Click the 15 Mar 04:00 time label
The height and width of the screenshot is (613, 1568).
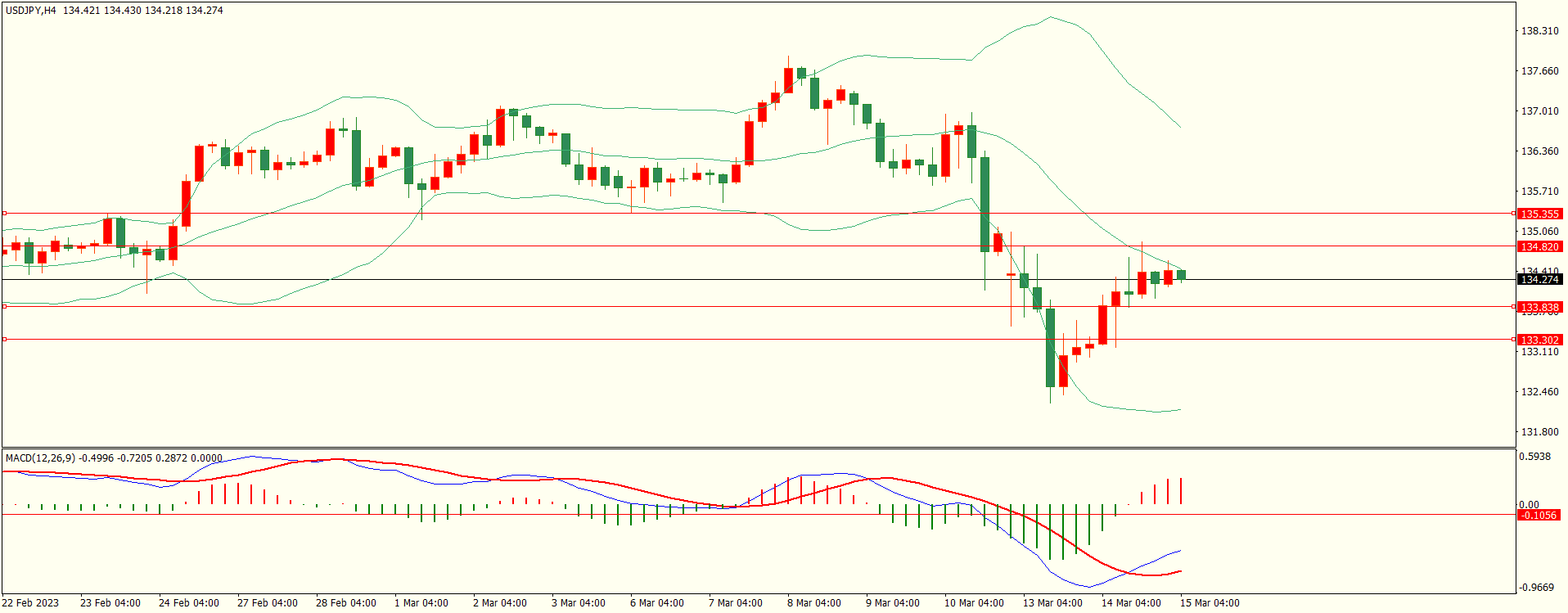(x=1210, y=603)
